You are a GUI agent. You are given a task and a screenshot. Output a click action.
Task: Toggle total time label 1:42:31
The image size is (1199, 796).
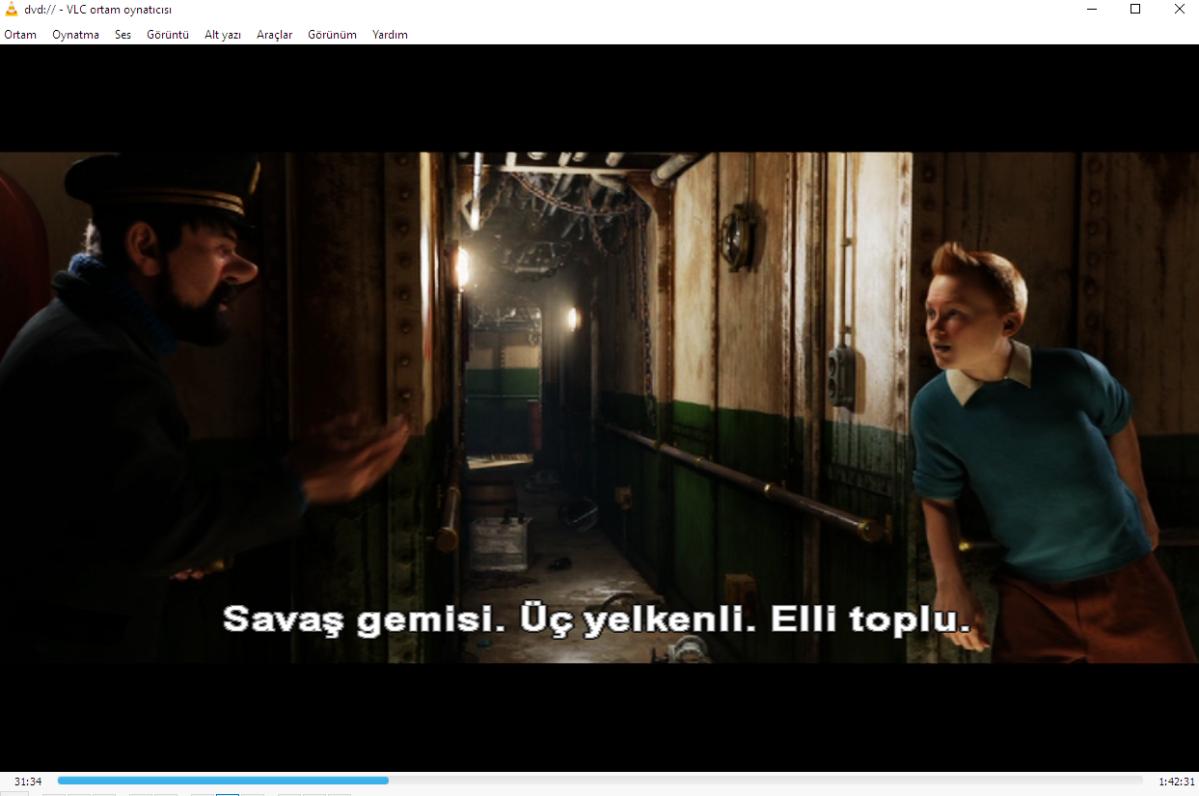(1176, 781)
